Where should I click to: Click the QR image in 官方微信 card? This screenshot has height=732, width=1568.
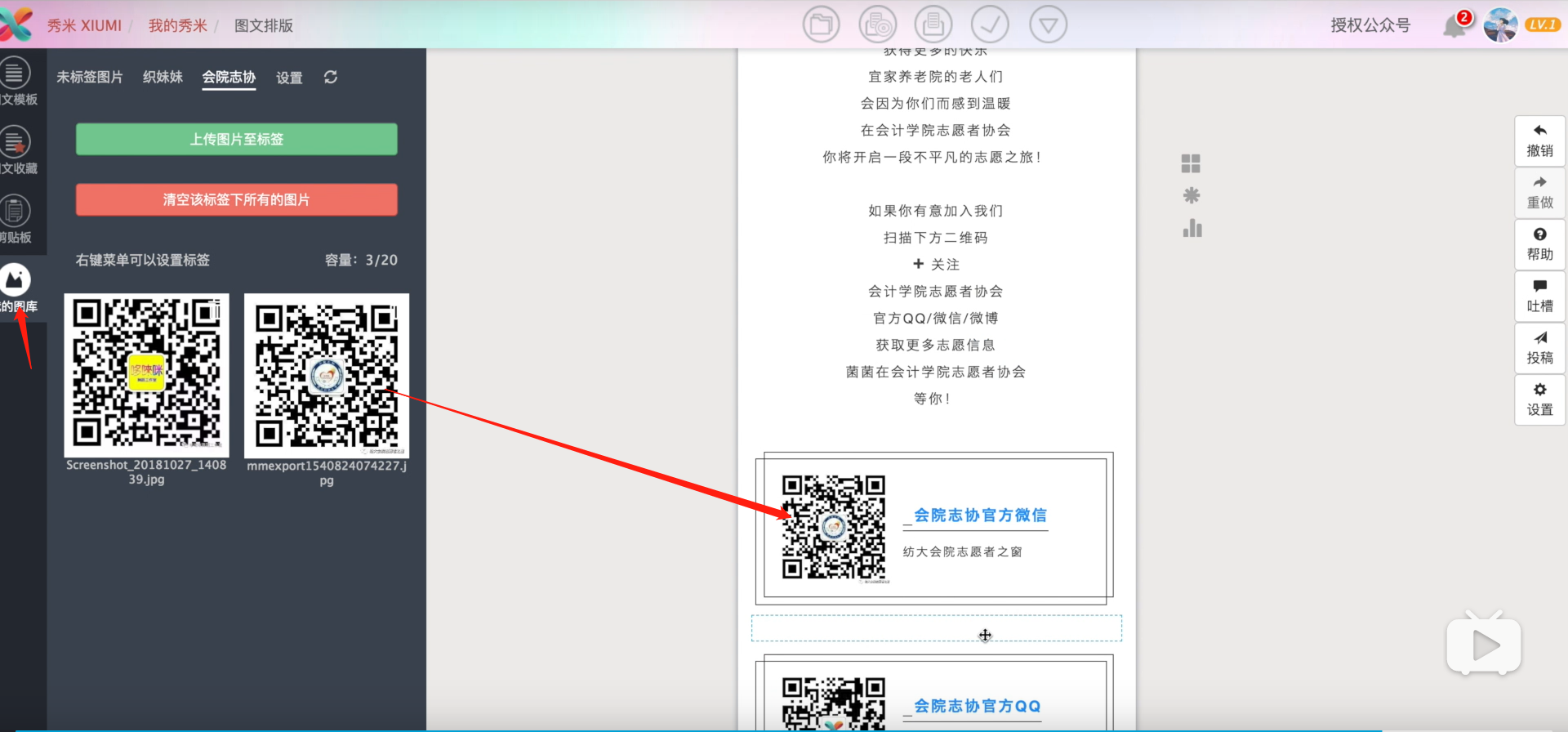pyautogui.click(x=834, y=528)
